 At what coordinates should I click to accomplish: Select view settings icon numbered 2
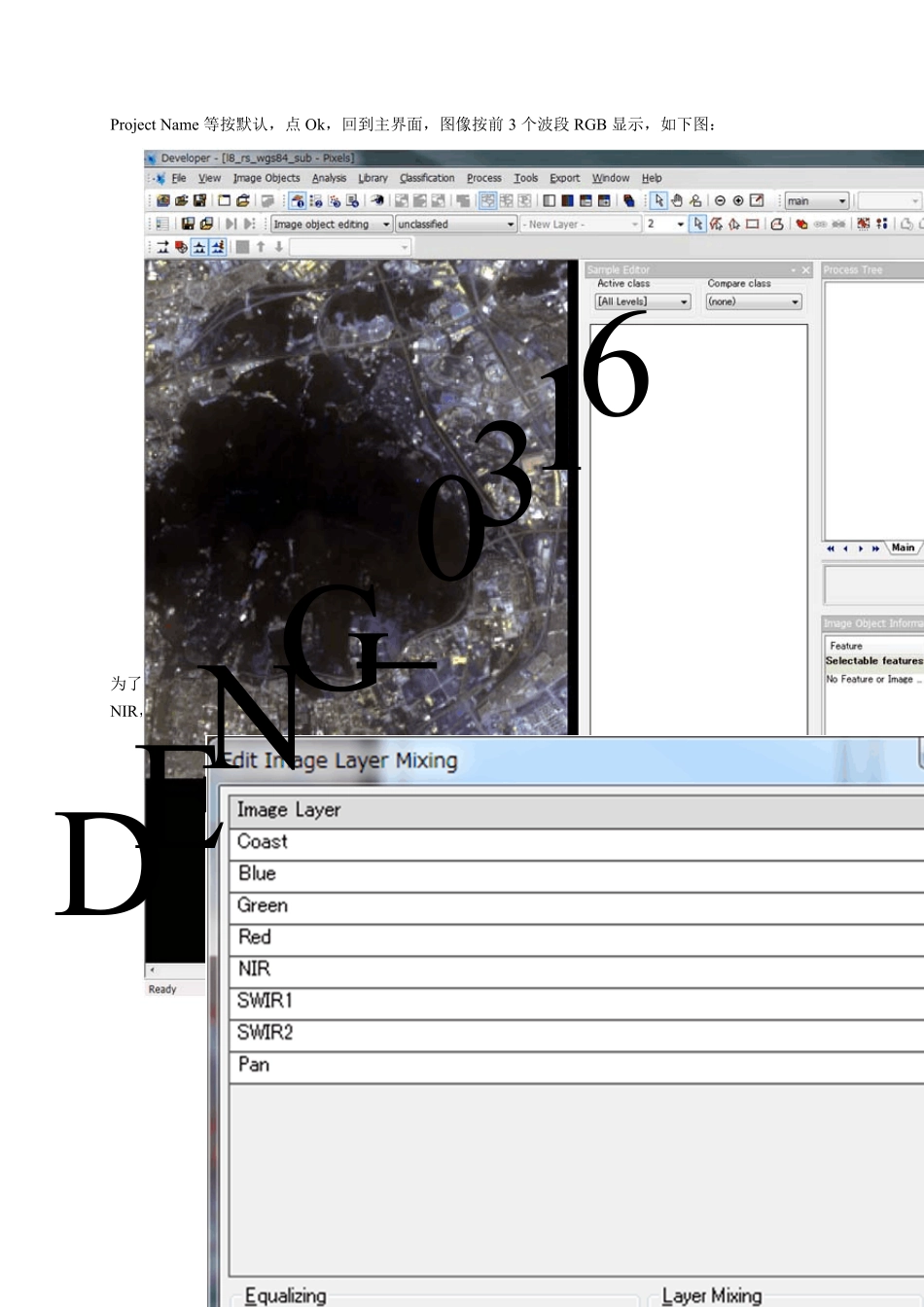(315, 200)
